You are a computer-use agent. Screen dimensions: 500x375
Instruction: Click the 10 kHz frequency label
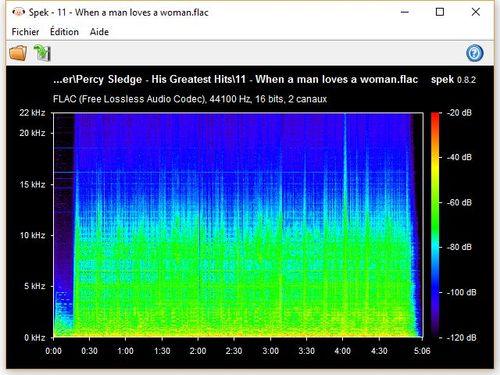(x=32, y=235)
